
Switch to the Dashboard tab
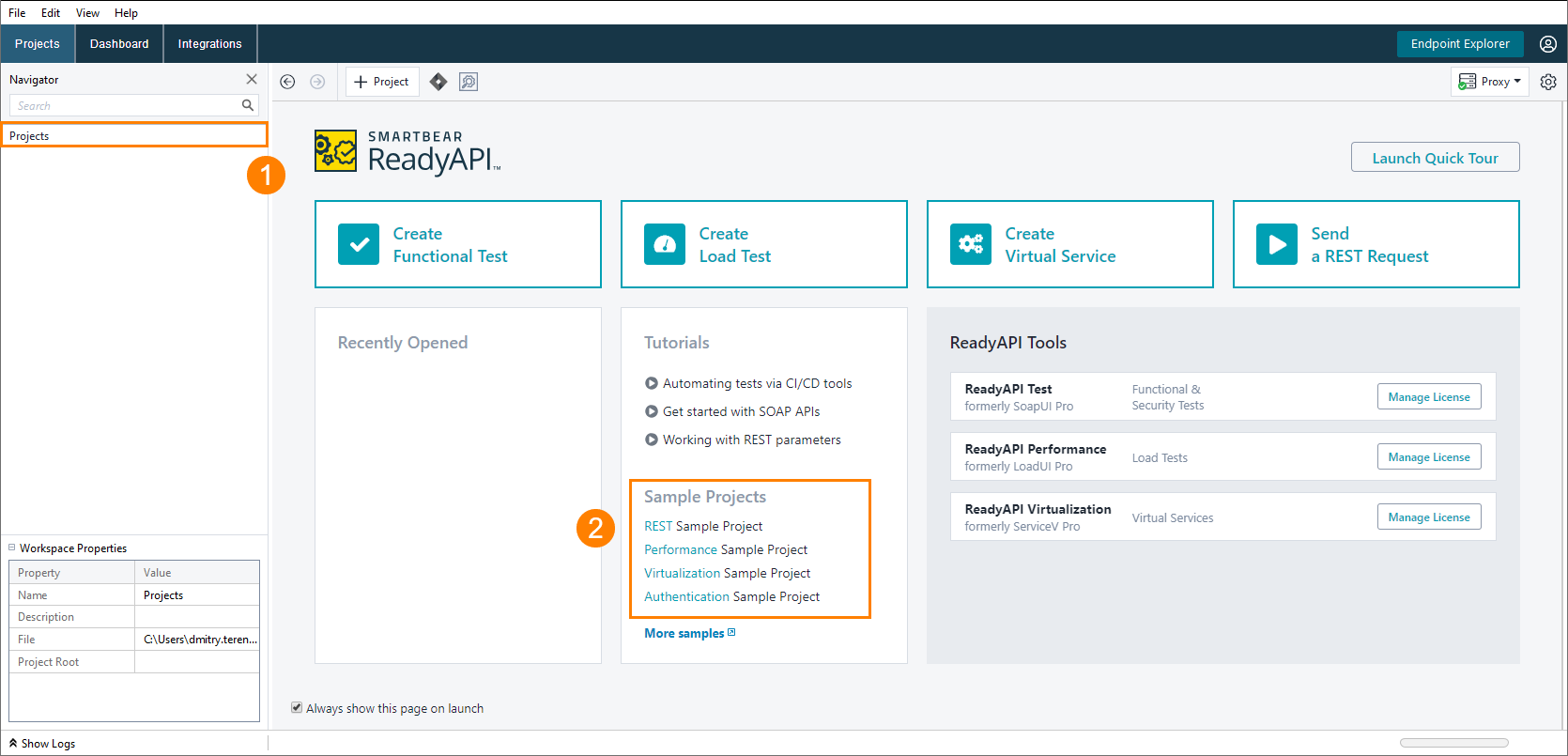click(x=119, y=44)
